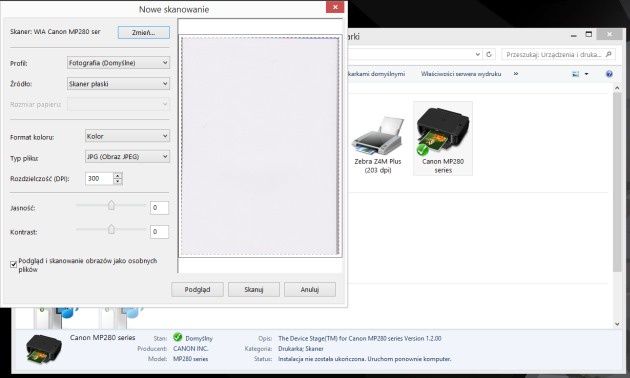The height and width of the screenshot is (378, 630).
Task: Click the Anuluj button
Action: click(x=310, y=290)
